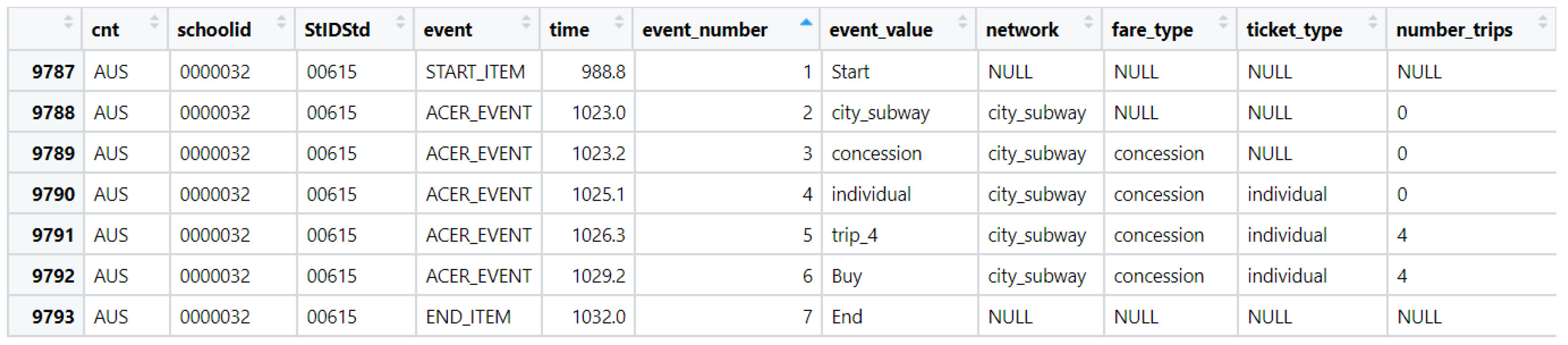The image size is (1568, 345).
Task: Click sort arrows icon in event column
Action: point(527,22)
